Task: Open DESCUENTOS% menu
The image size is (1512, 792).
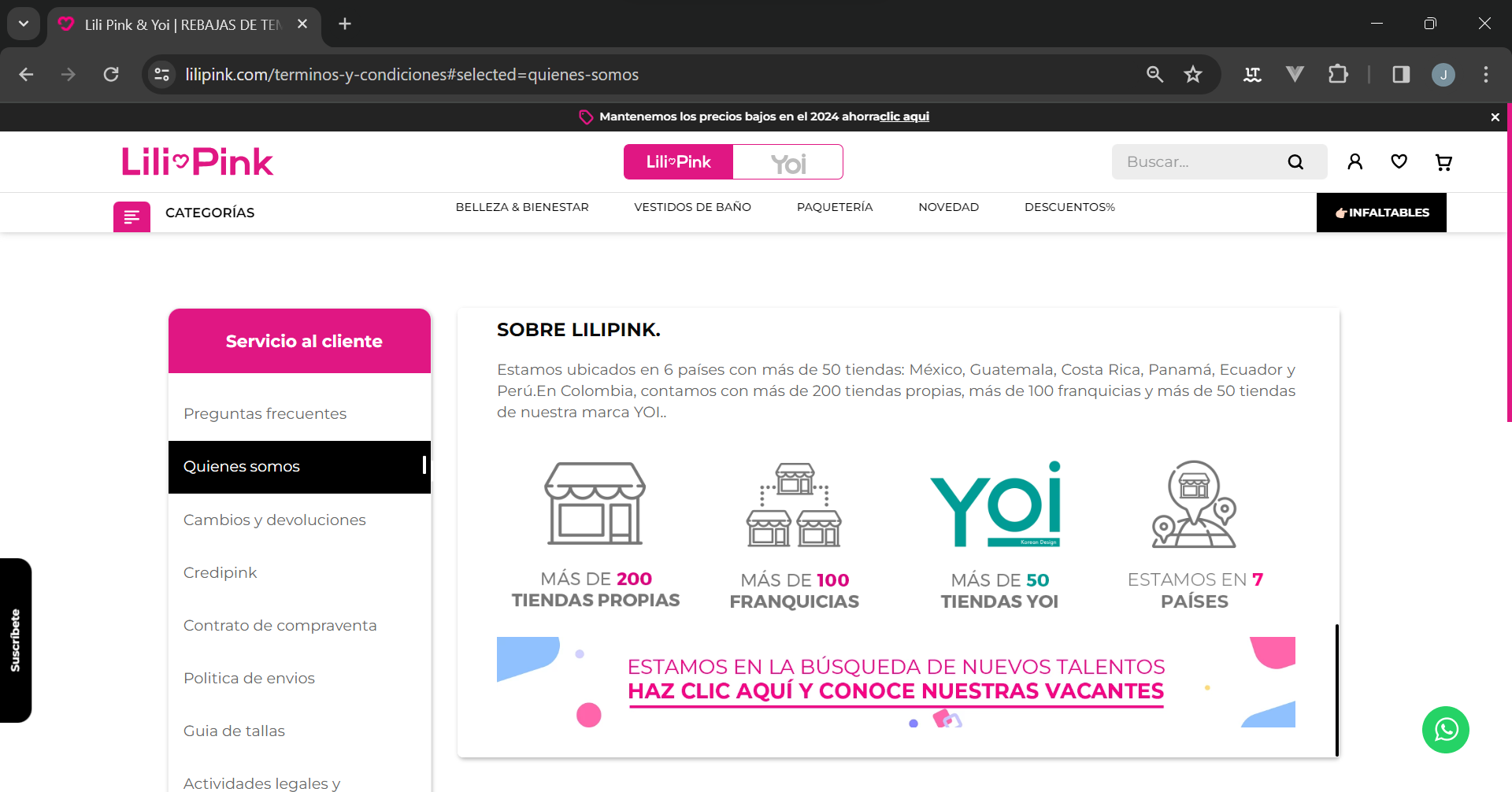Action: pos(1069,207)
